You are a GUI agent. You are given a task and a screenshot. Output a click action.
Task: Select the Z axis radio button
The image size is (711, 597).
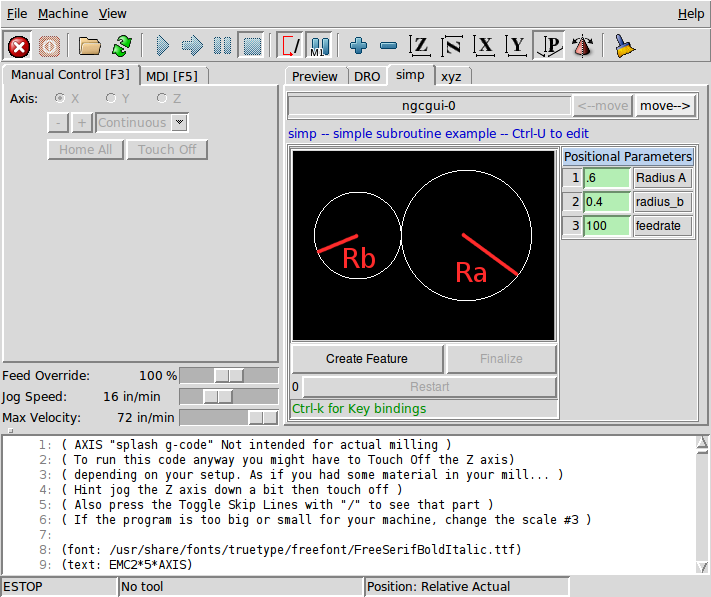tap(162, 98)
